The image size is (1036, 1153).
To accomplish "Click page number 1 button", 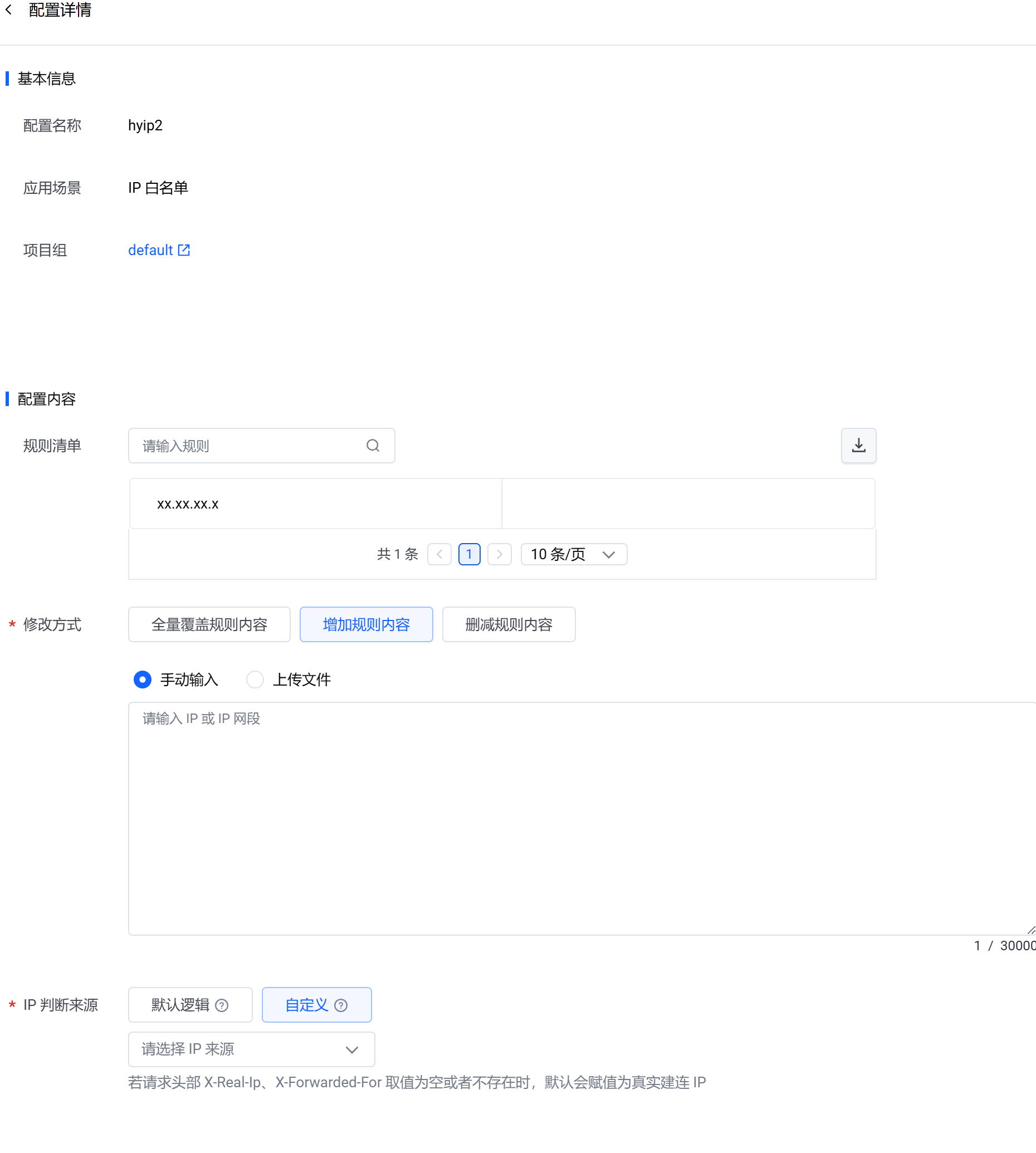I will (x=469, y=554).
